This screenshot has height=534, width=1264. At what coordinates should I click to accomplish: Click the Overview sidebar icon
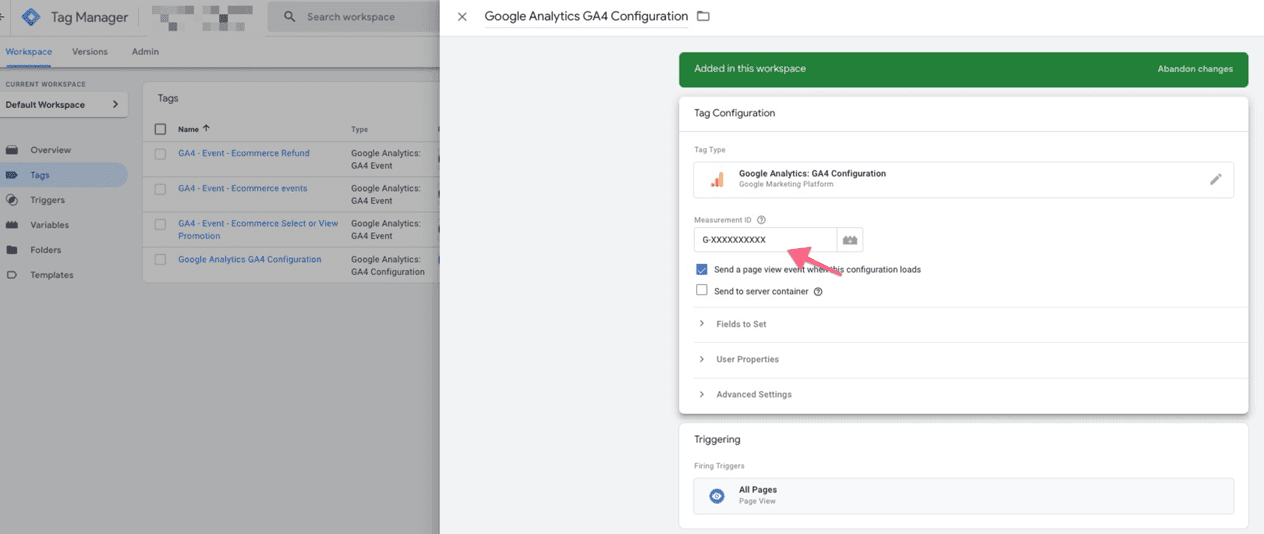point(12,150)
